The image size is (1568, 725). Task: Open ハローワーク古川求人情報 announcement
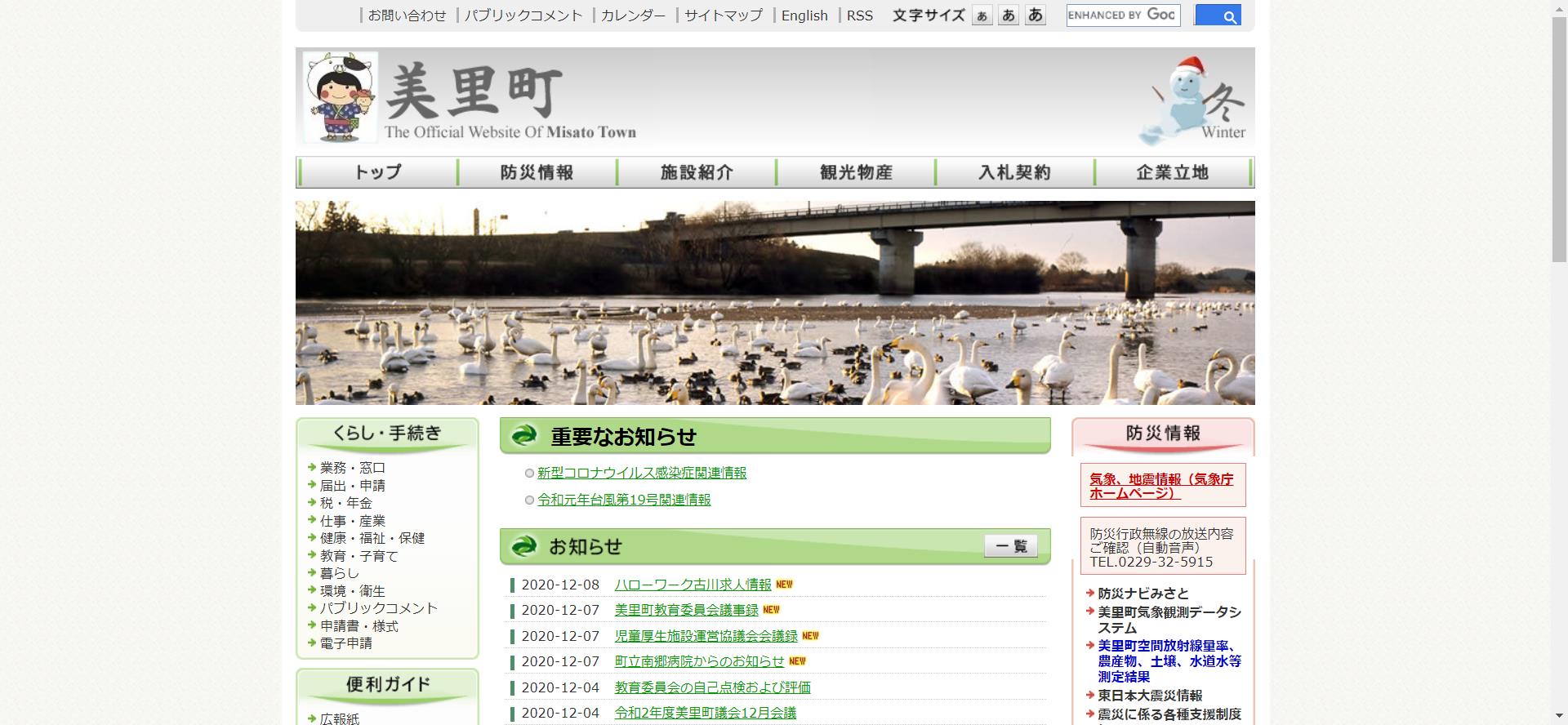click(693, 585)
